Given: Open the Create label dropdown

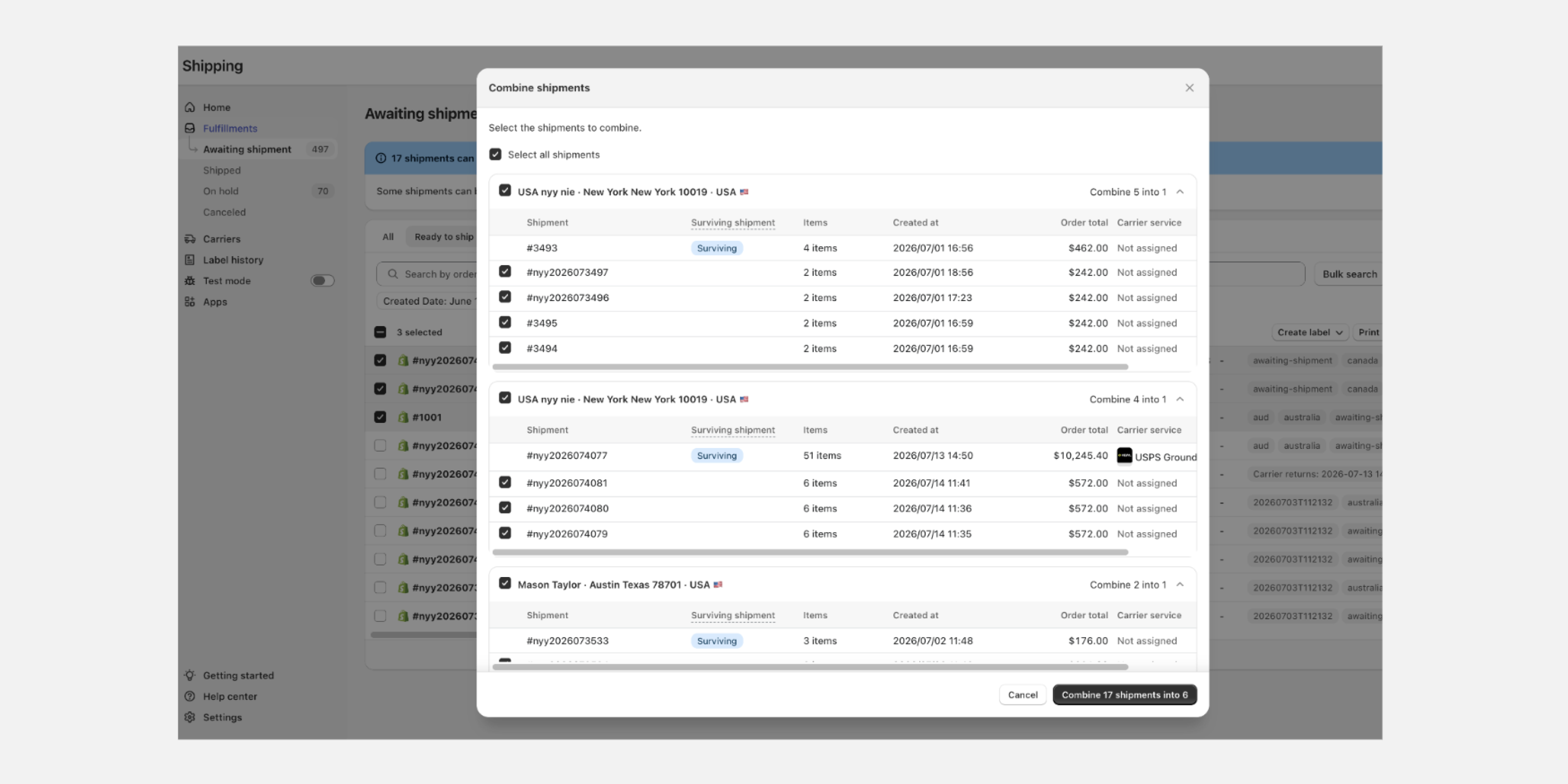Looking at the screenshot, I should tap(1309, 332).
